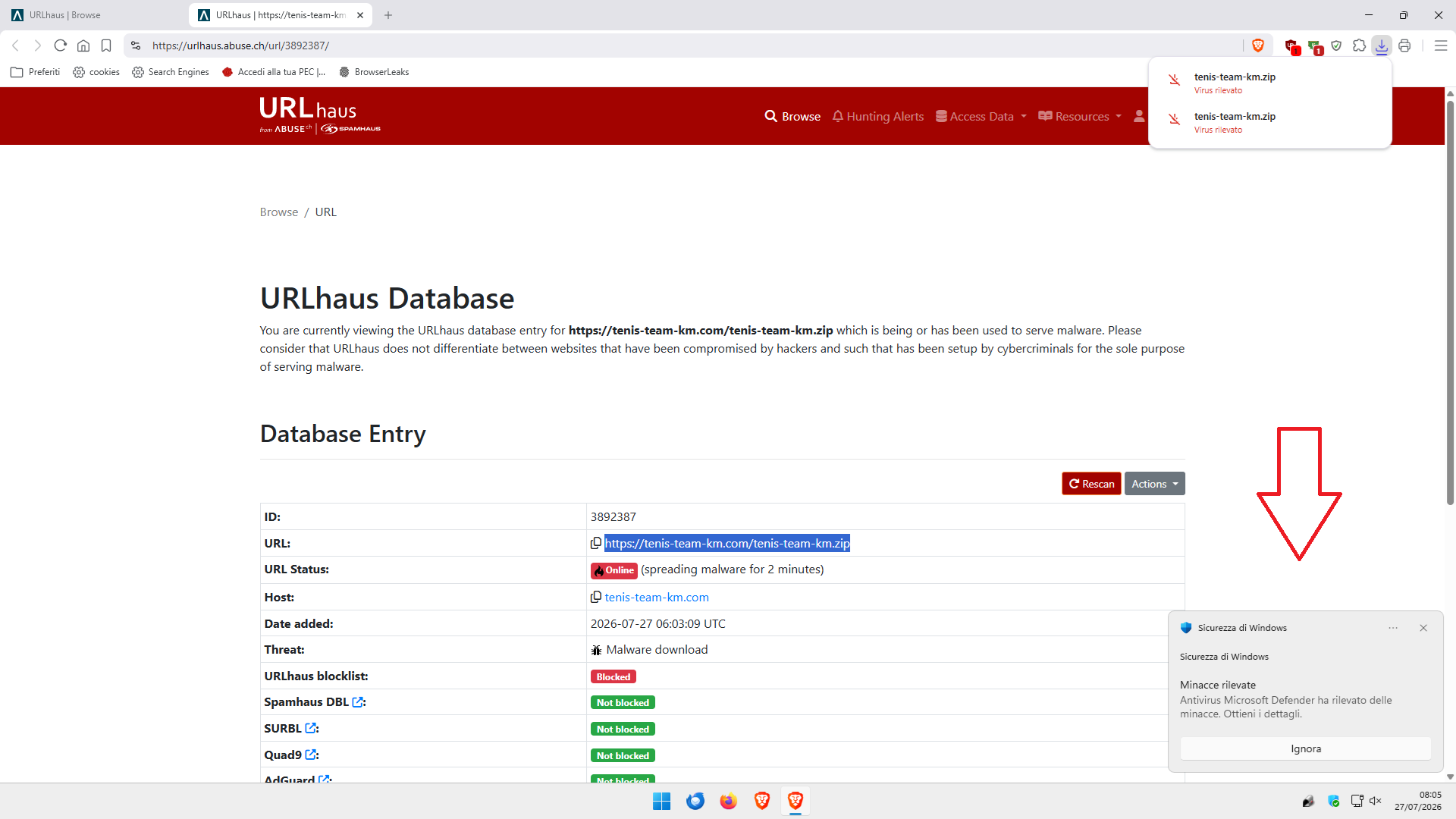The image size is (1456, 819).
Task: Open the Spamhaus DBL external link icon
Action: (358, 702)
